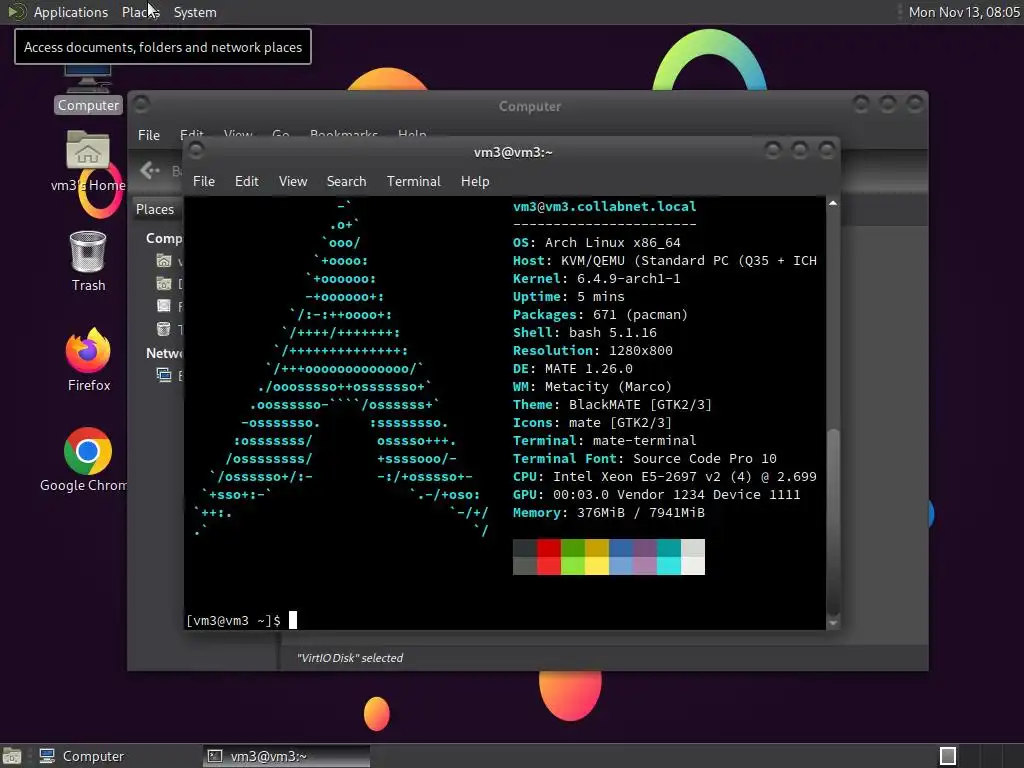Click the bright yellow block in lower palette row
1024x768 pixels.
(596, 566)
